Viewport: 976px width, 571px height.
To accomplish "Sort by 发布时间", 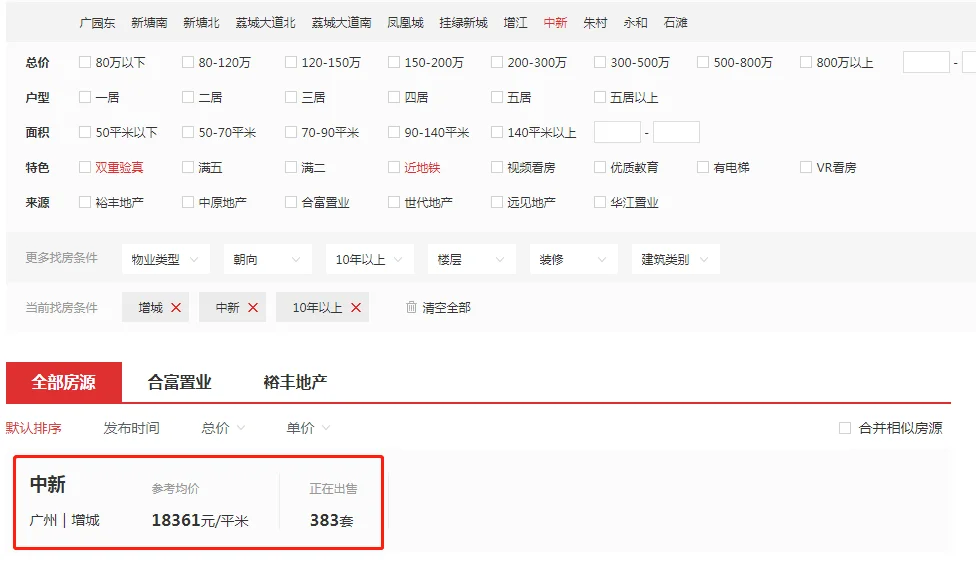I will [131, 428].
